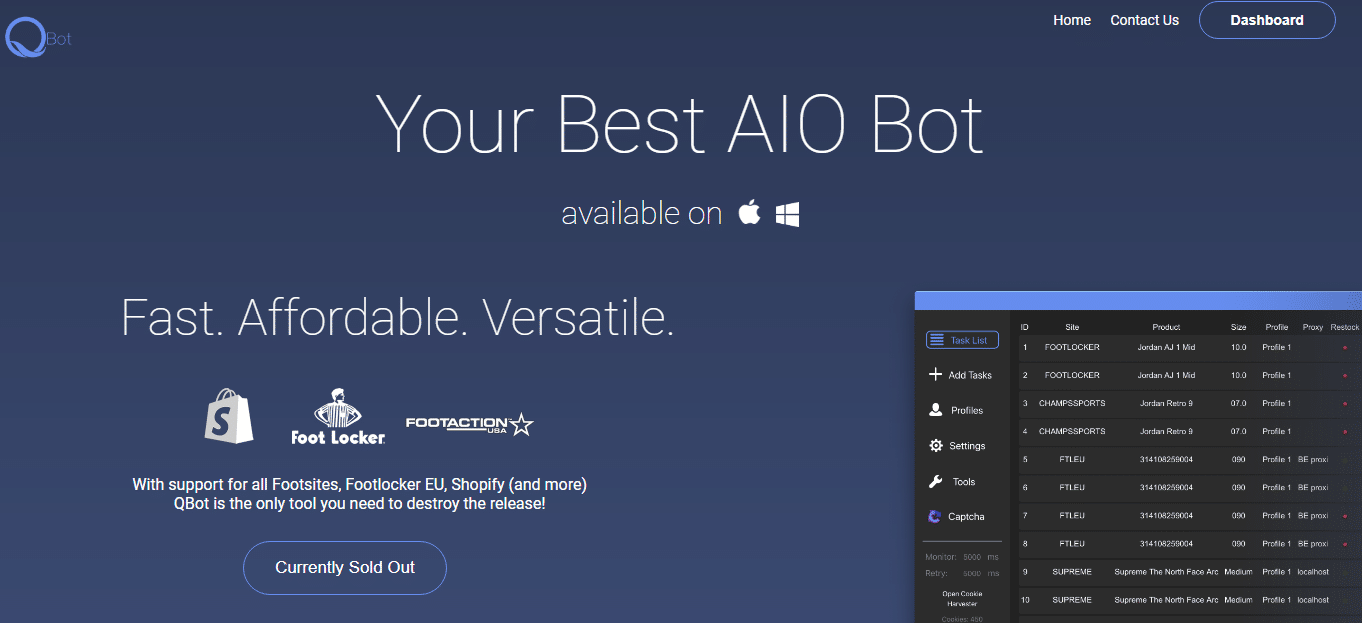Click the Footaction USA logo

[469, 424]
